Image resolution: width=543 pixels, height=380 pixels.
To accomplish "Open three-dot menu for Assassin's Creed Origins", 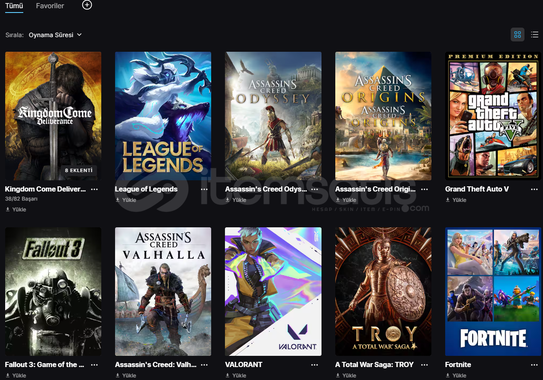I will point(425,189).
